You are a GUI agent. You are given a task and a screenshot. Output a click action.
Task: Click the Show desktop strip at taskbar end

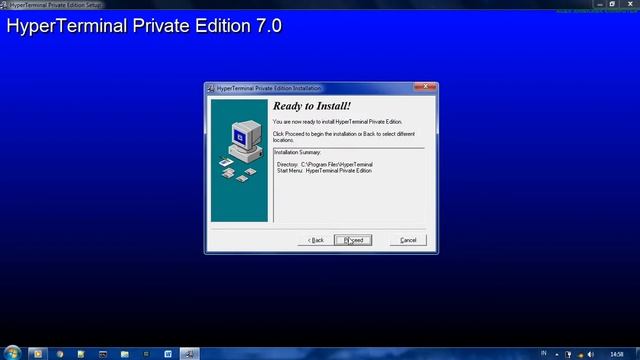(x=637, y=354)
